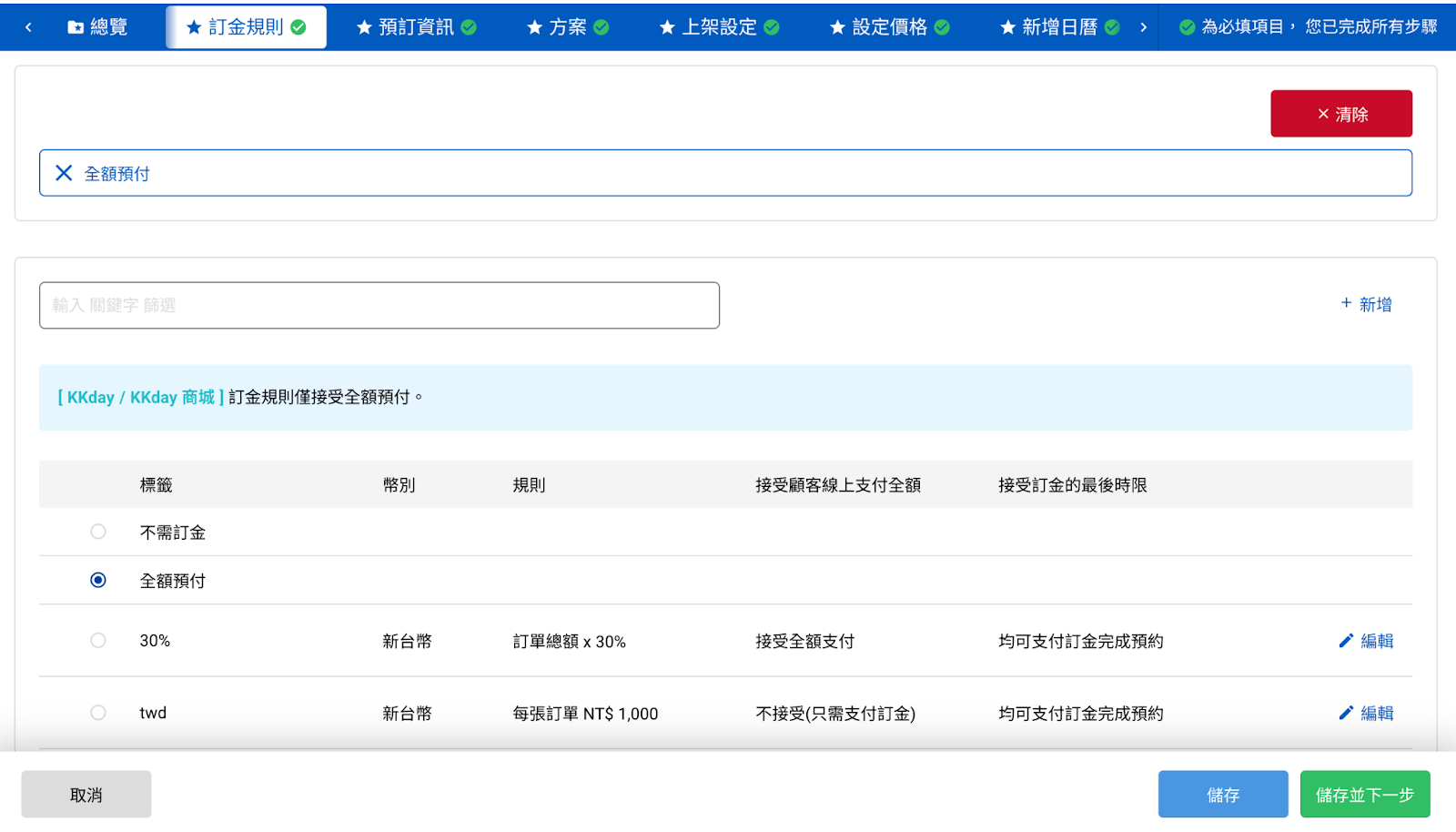Screen dimensions: 1456x832
Task: Advance tabs with the right chevron arrow
Action: pos(1143,27)
